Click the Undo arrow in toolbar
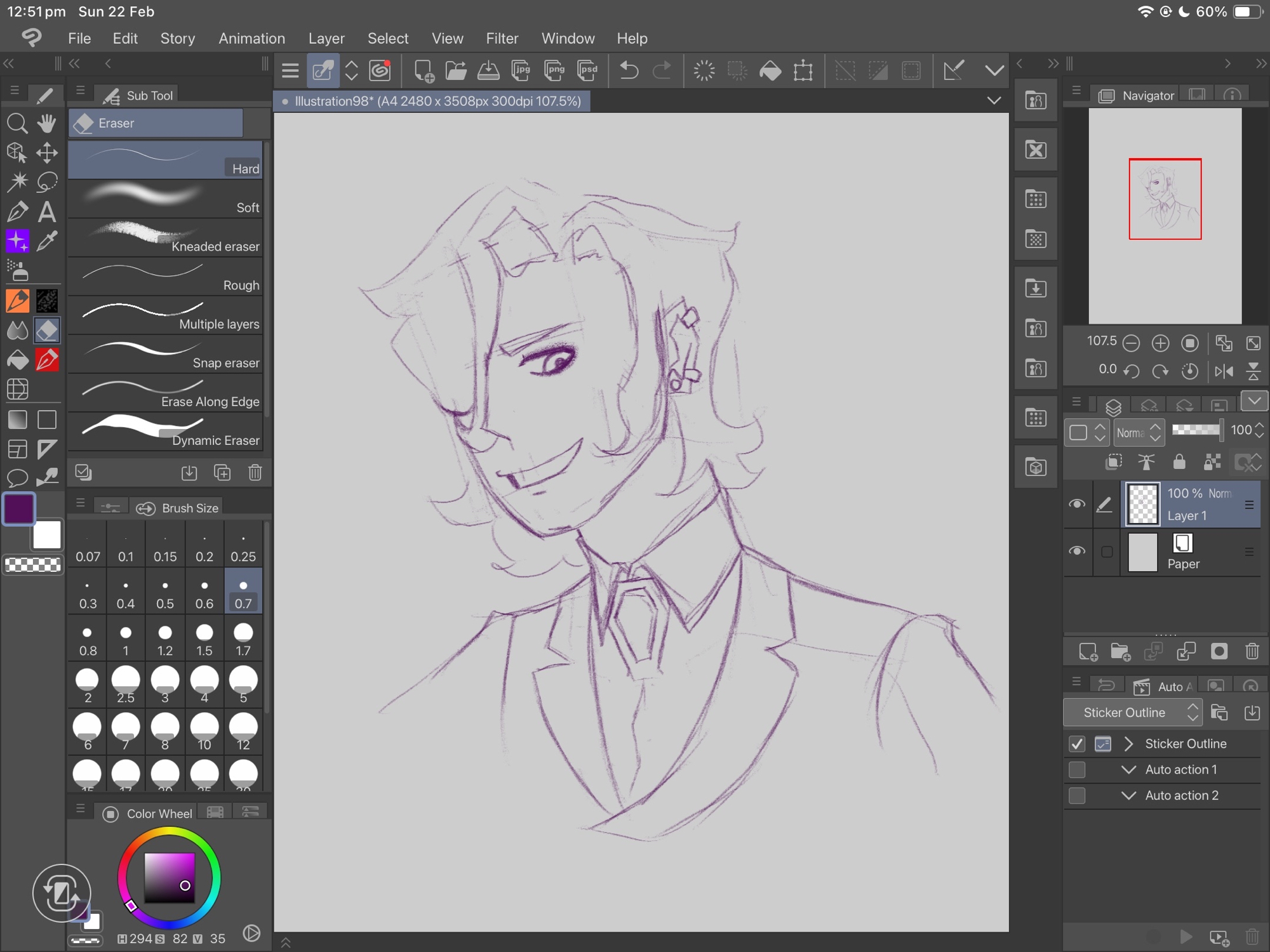The width and height of the screenshot is (1270, 952). [x=629, y=70]
